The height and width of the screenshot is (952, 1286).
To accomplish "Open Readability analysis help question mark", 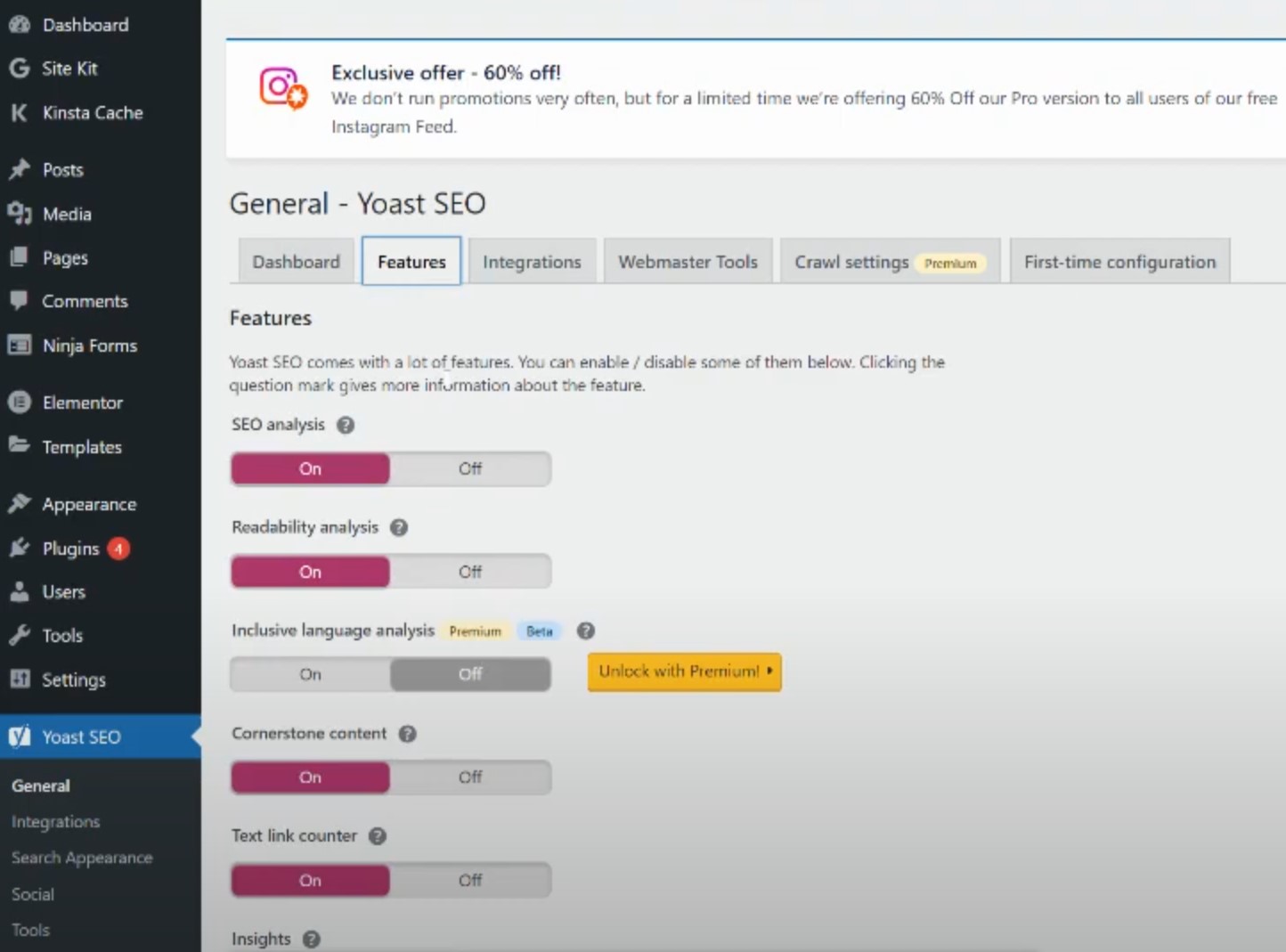I will [399, 528].
